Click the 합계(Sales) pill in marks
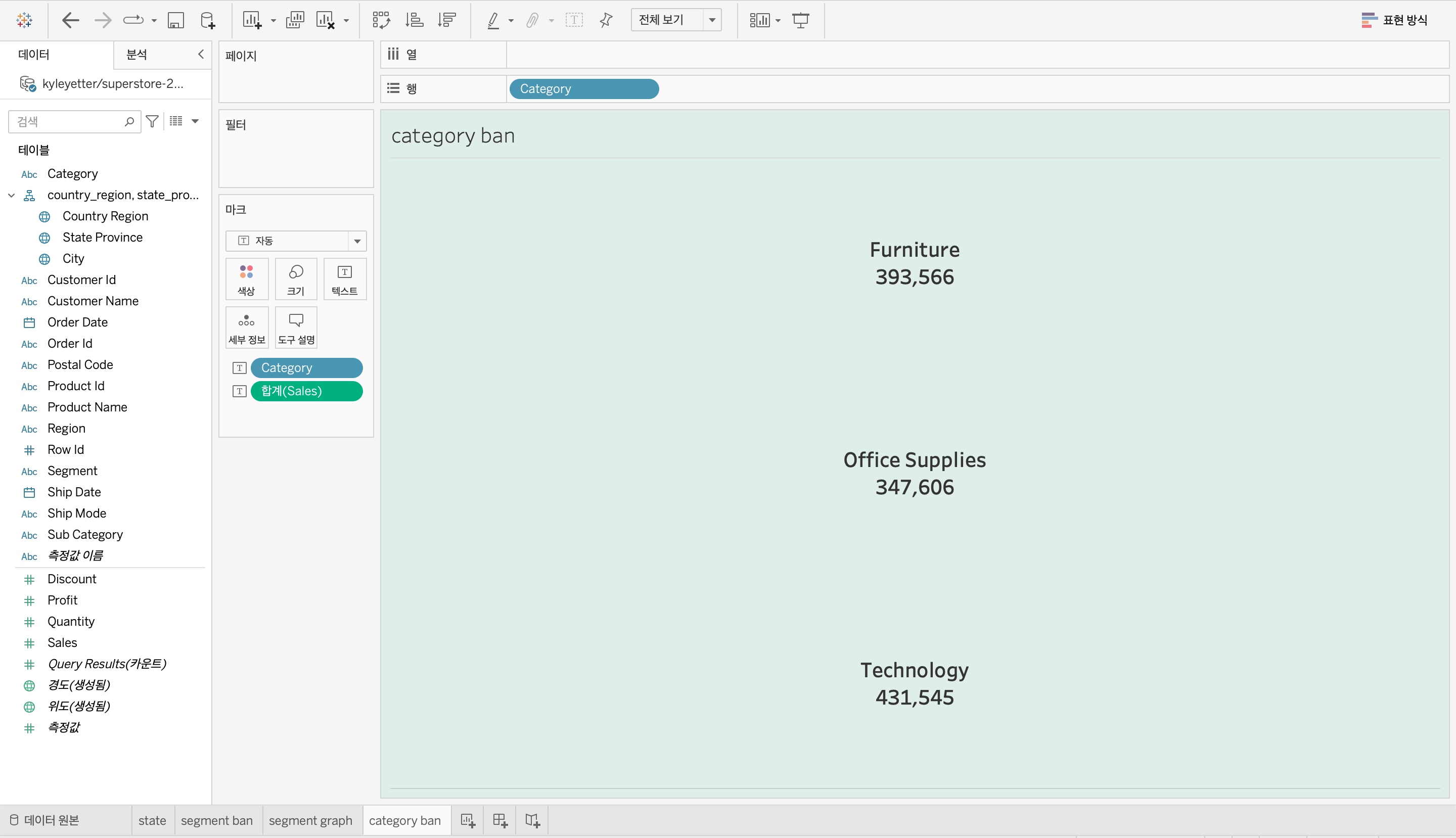This screenshot has height=838, width=1456. coord(306,391)
